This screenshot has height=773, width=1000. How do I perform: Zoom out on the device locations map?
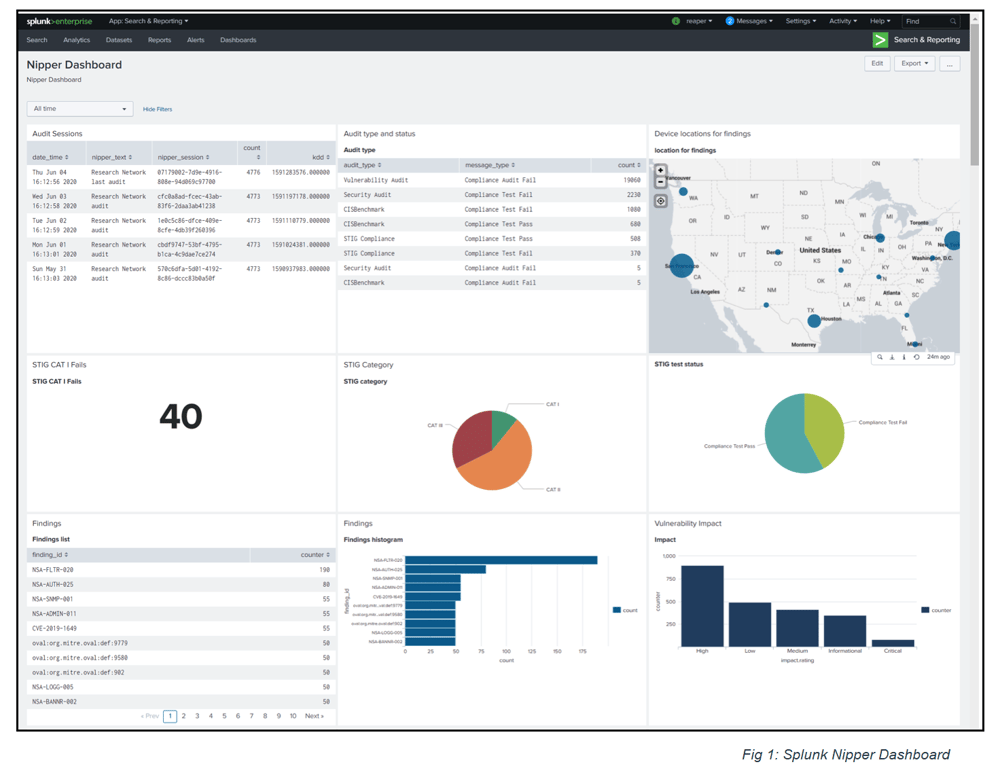[660, 182]
